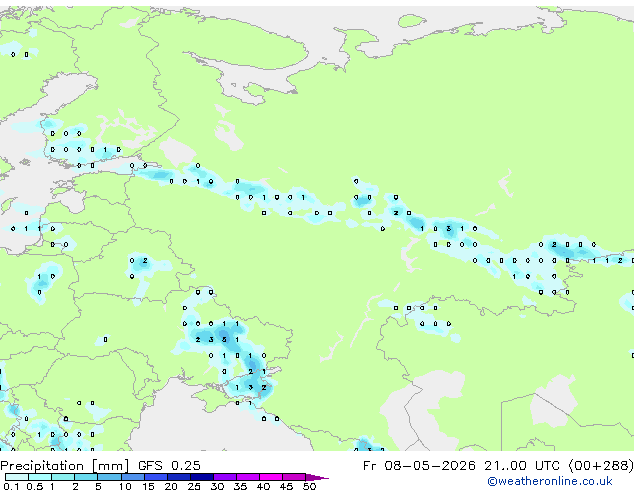Viewport: 634px width, 490px height.
Task: Click the 15–20 mm blue legend swatch
Action: [155, 477]
